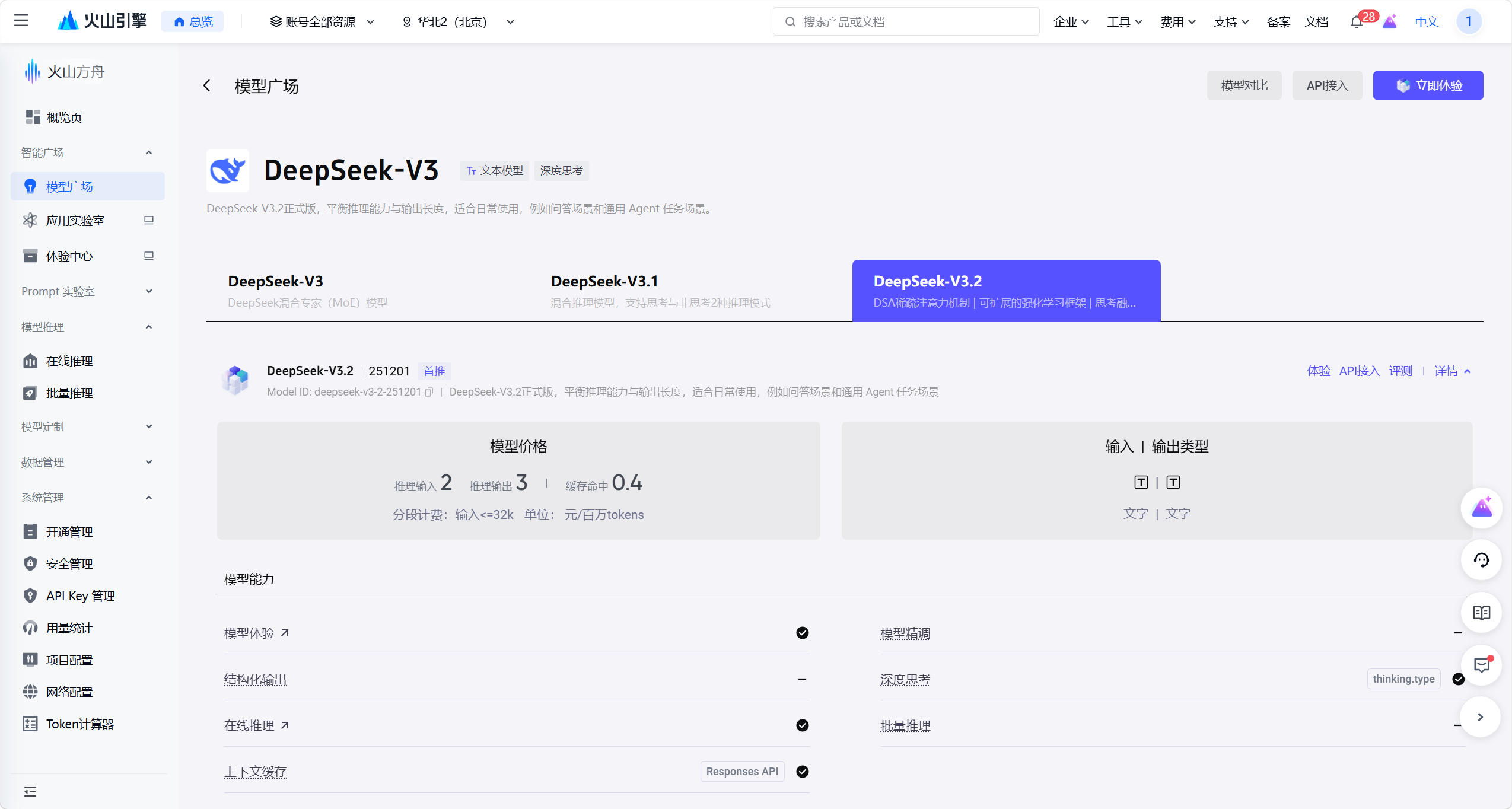Viewport: 1512px width, 809px height.
Task: Open 概览页 in sidebar
Action: pos(88,117)
